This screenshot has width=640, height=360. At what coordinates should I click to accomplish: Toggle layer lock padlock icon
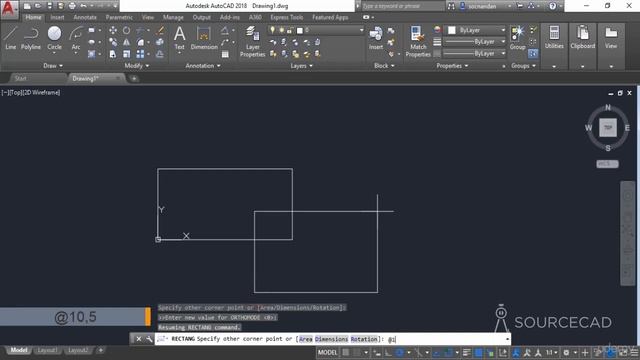pyautogui.click(x=290, y=30)
